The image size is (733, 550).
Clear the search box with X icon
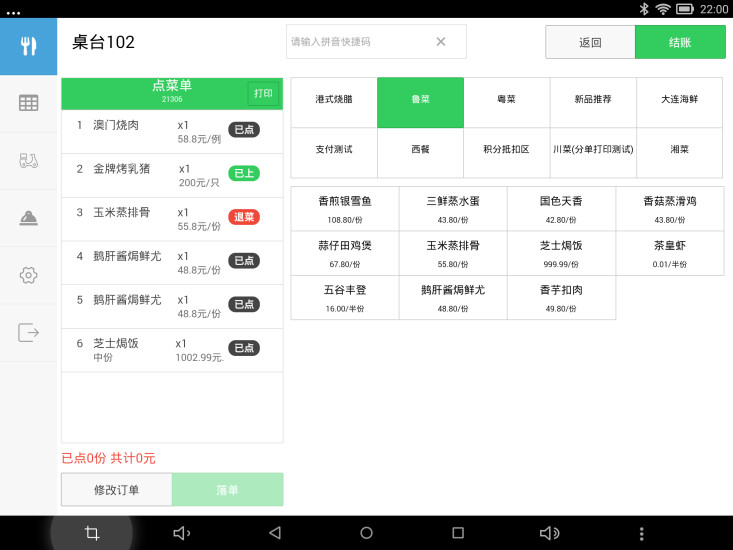440,42
